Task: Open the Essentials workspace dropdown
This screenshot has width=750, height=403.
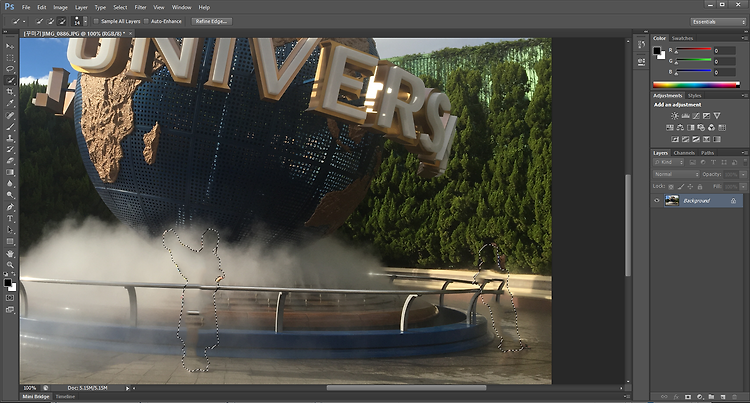Action: coord(717,22)
